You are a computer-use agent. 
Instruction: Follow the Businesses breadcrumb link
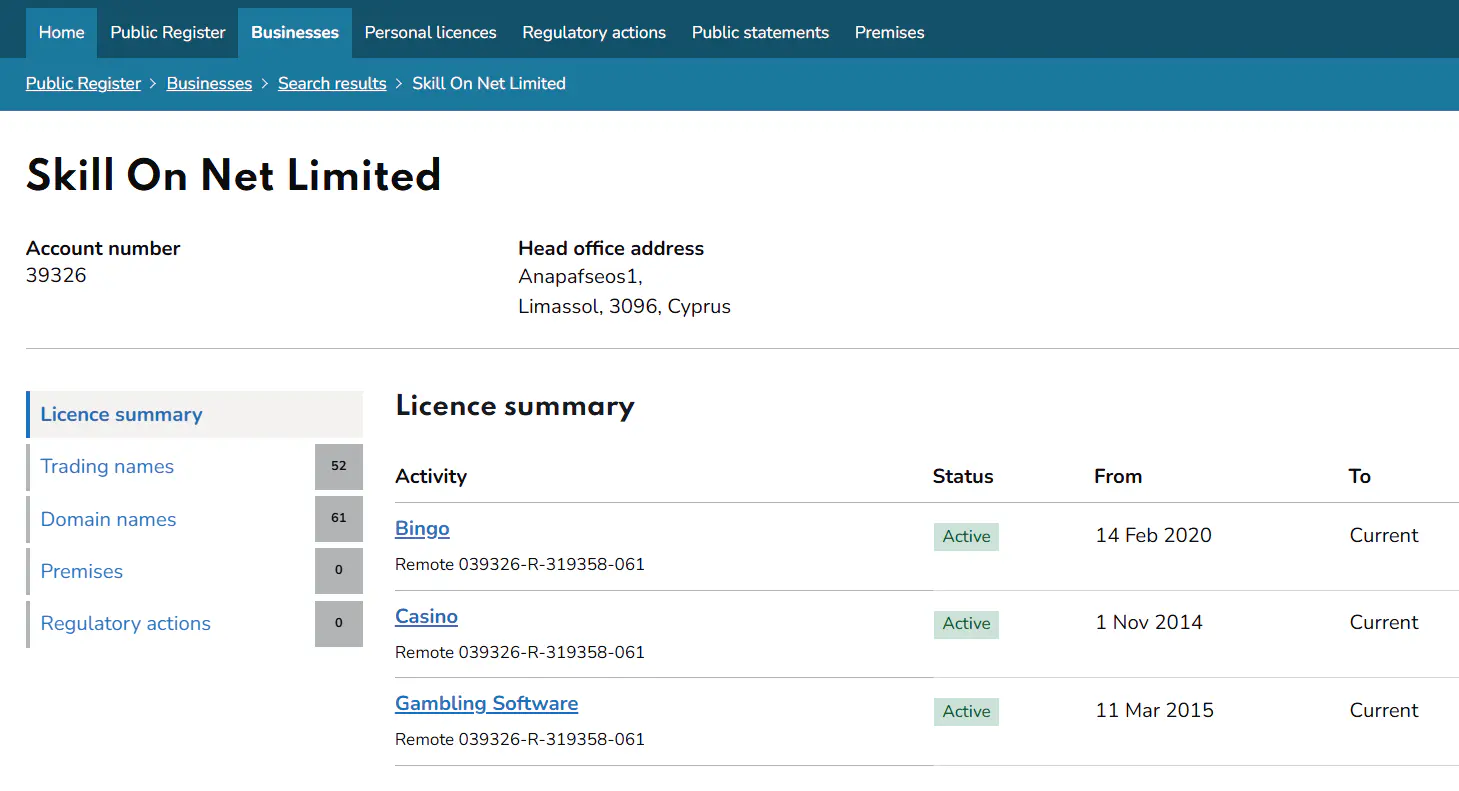(x=209, y=84)
